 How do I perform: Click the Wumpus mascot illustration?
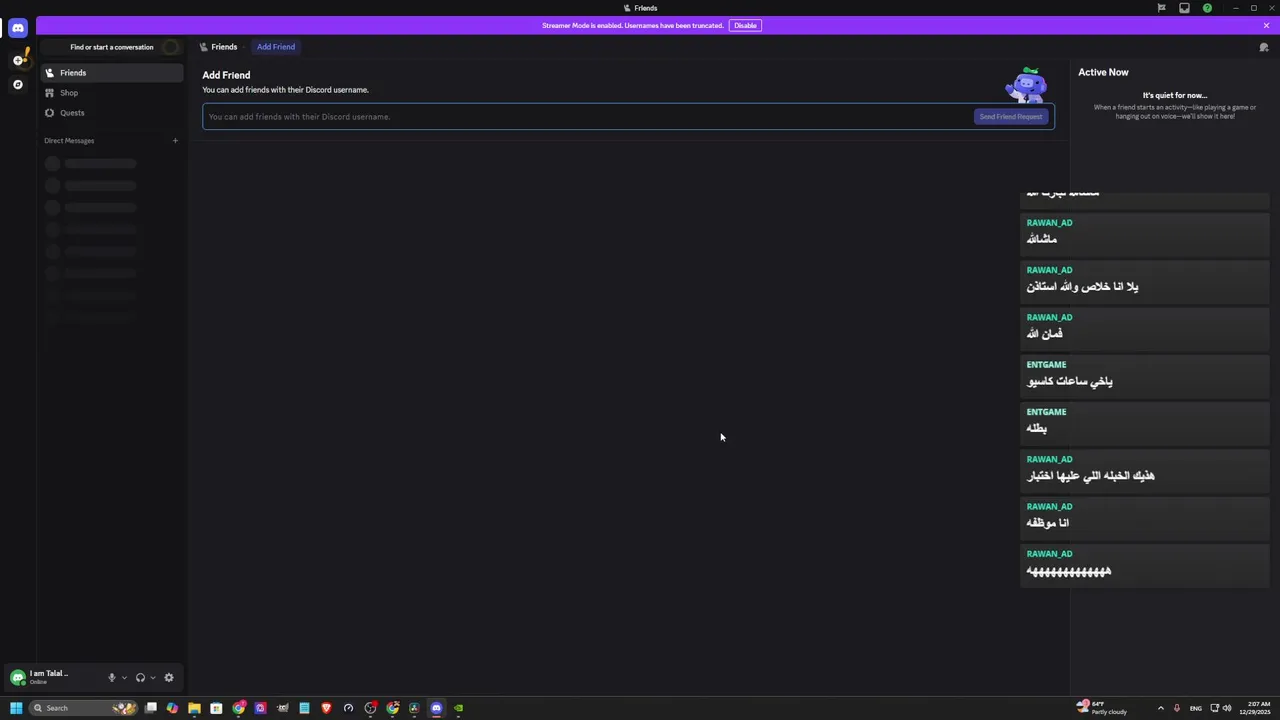pos(1026,85)
